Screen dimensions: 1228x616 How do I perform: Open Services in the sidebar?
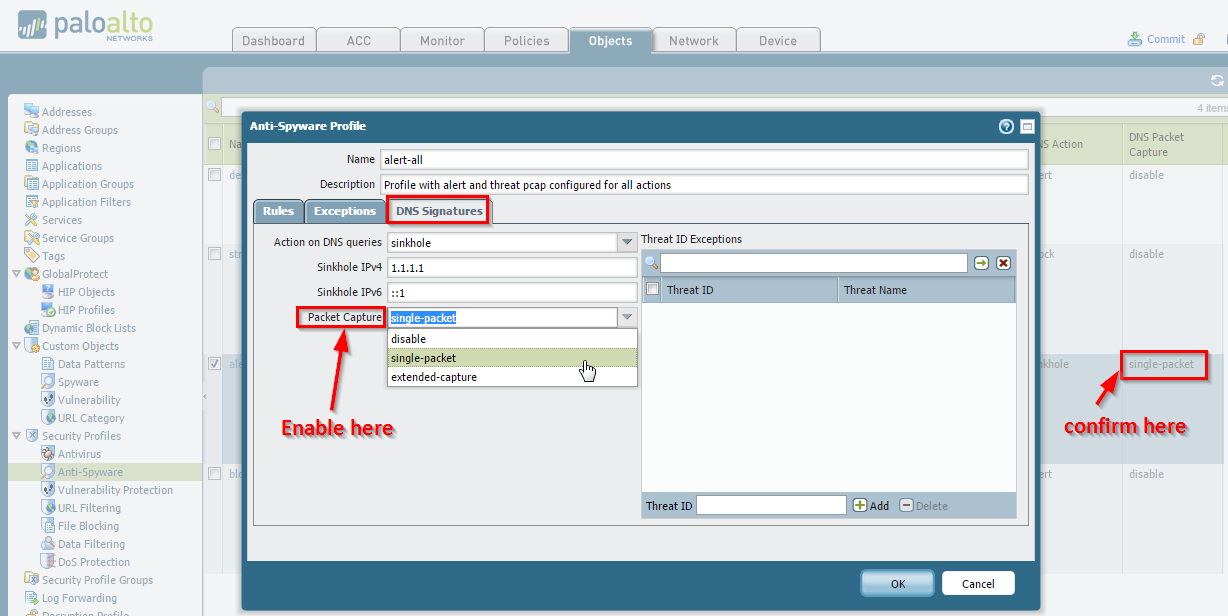coord(62,220)
